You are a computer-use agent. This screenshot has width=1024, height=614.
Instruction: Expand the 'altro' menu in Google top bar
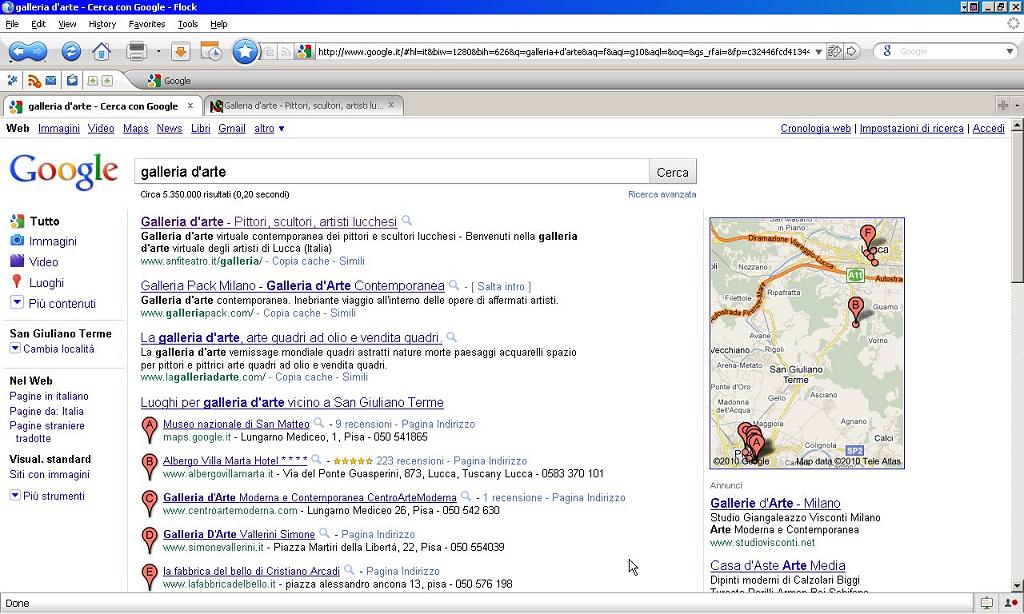click(x=269, y=129)
